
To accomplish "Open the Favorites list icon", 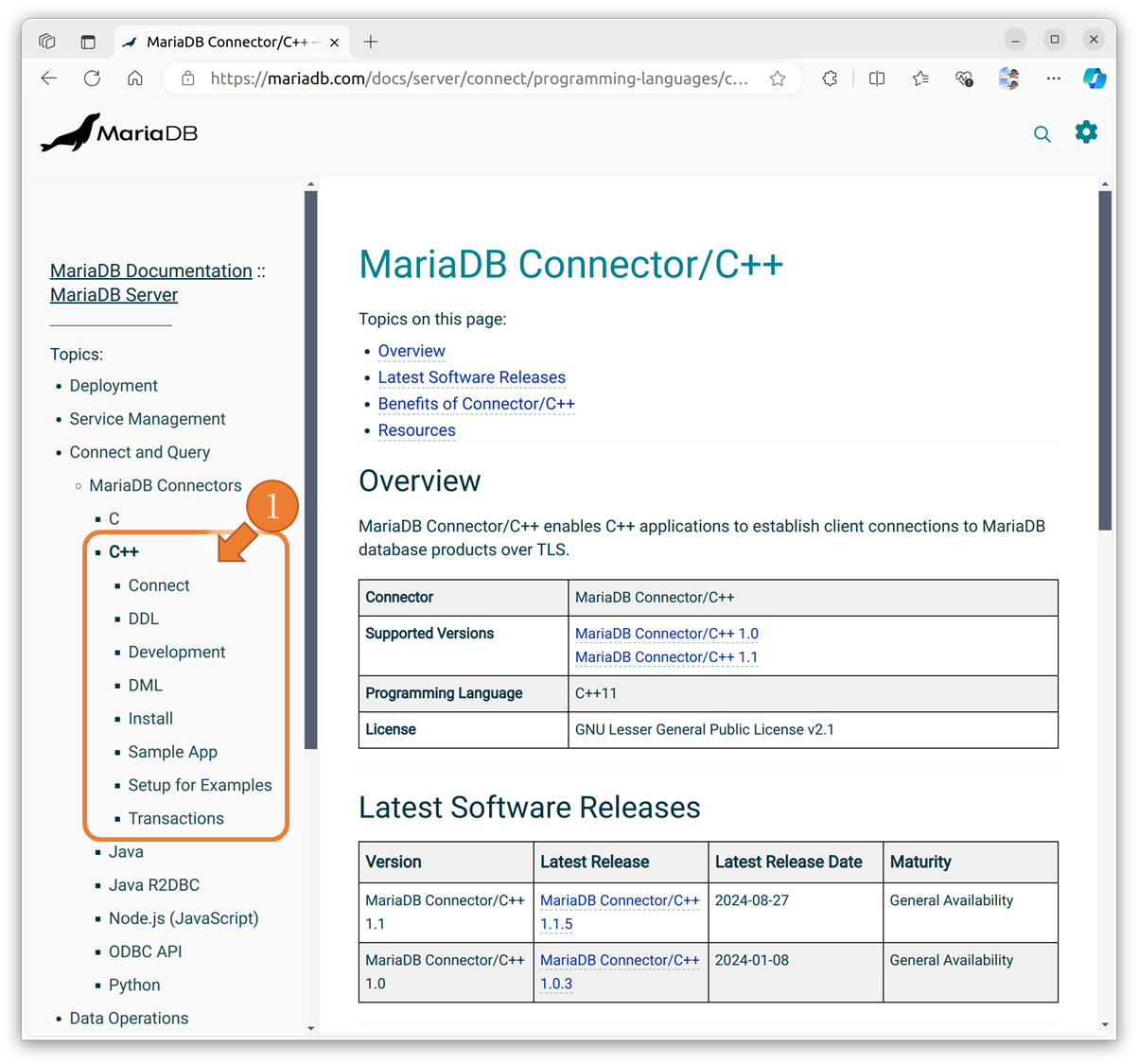I will point(920,78).
